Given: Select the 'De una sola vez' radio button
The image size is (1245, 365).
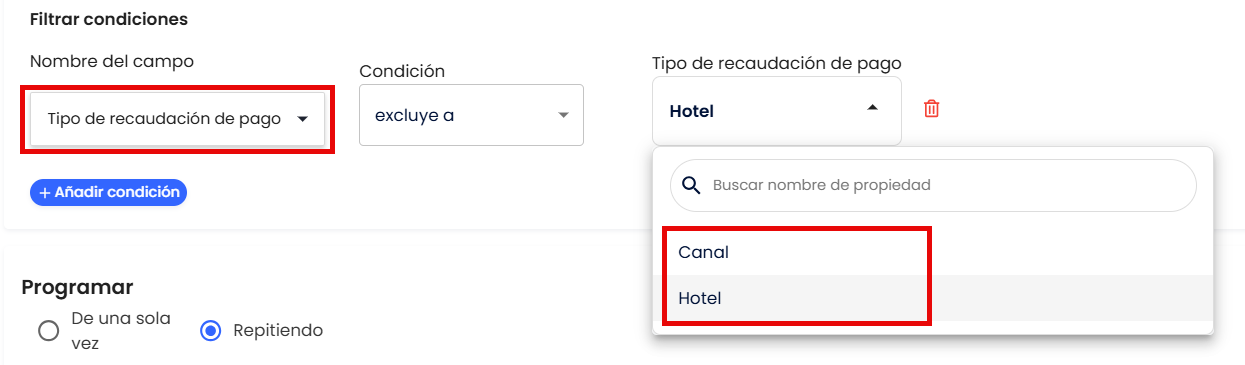Looking at the screenshot, I should pos(48,331).
